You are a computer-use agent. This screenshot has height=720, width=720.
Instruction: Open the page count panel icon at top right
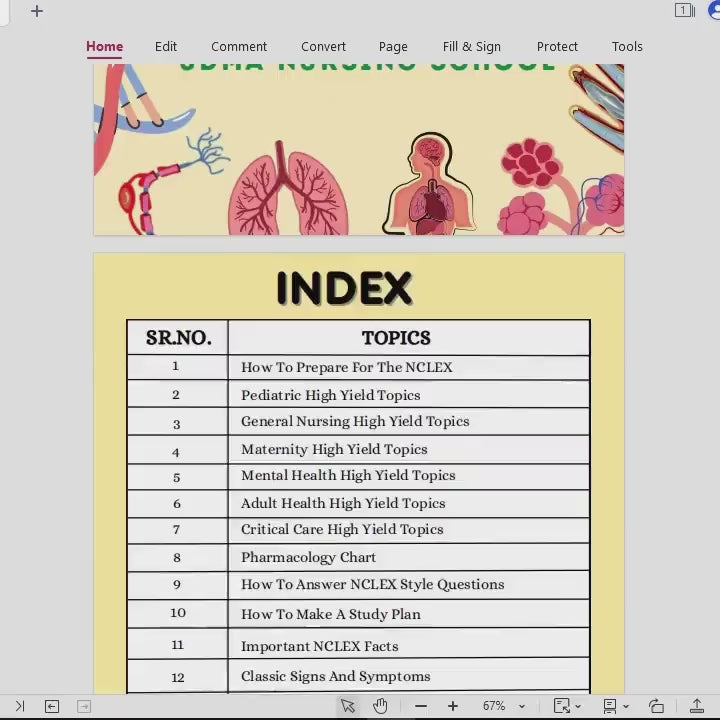(x=684, y=10)
